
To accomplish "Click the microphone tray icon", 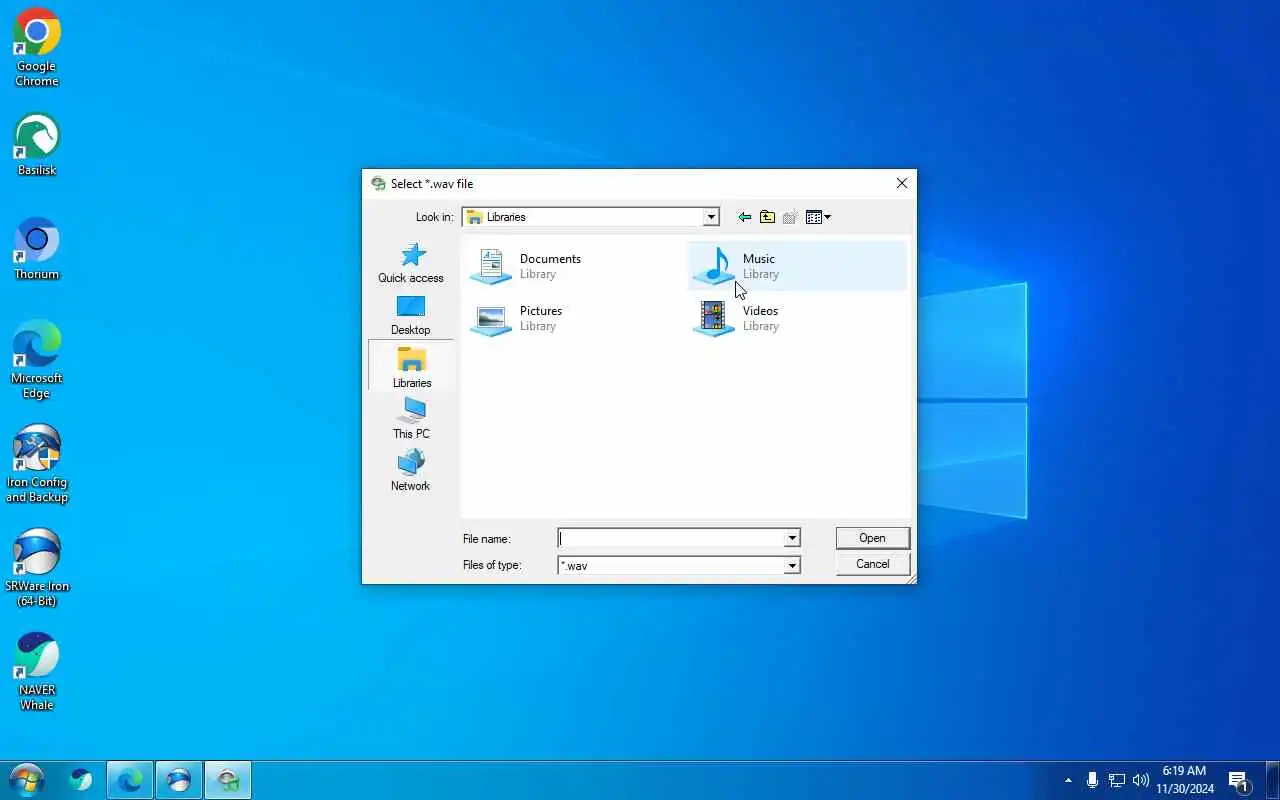I will (x=1092, y=780).
